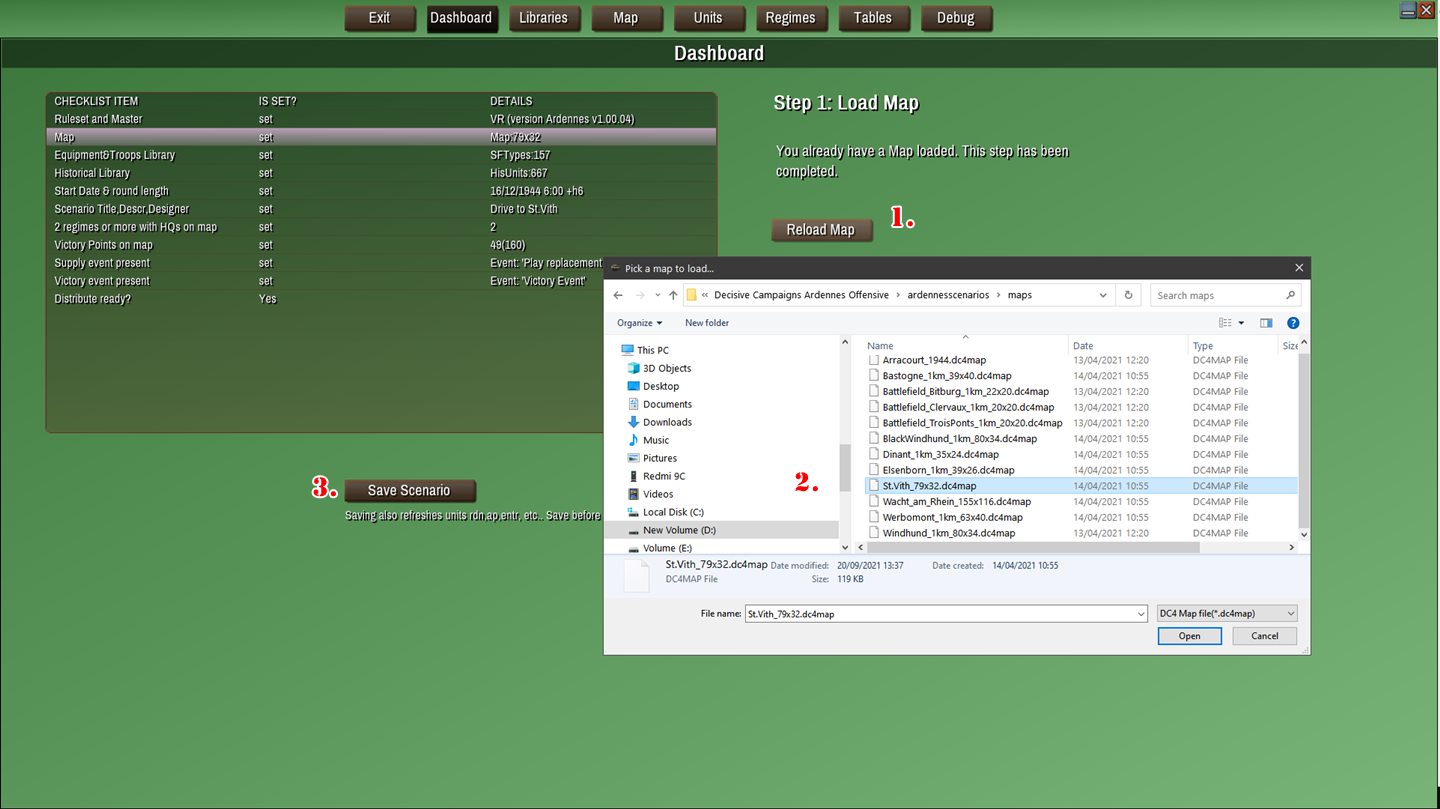
Task: Open file dialog help
Action: [1293, 323]
